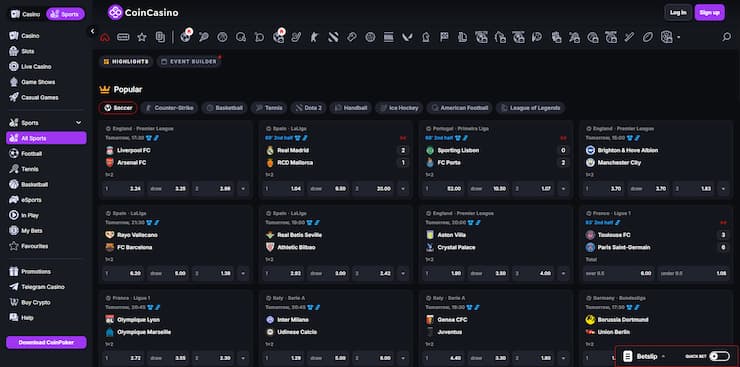Switch to Sports mode at the top left

pos(65,14)
